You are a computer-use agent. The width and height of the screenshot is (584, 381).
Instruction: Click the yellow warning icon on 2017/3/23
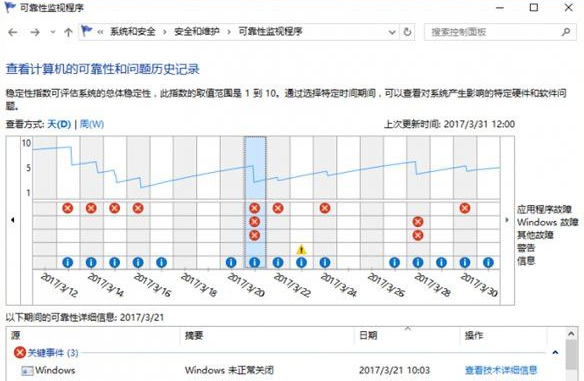[x=301, y=249]
